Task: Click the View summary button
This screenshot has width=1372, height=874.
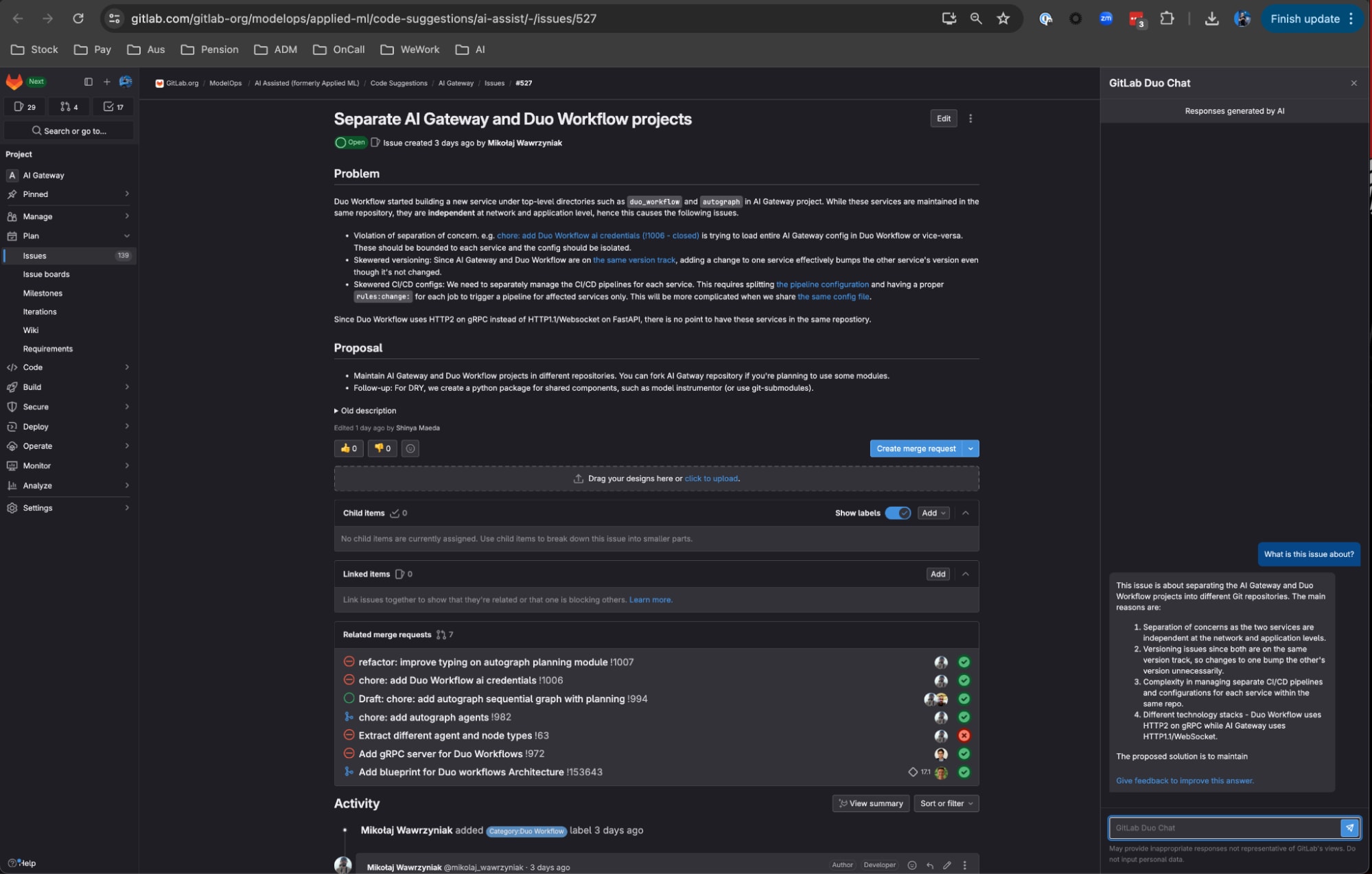Action: pos(871,803)
